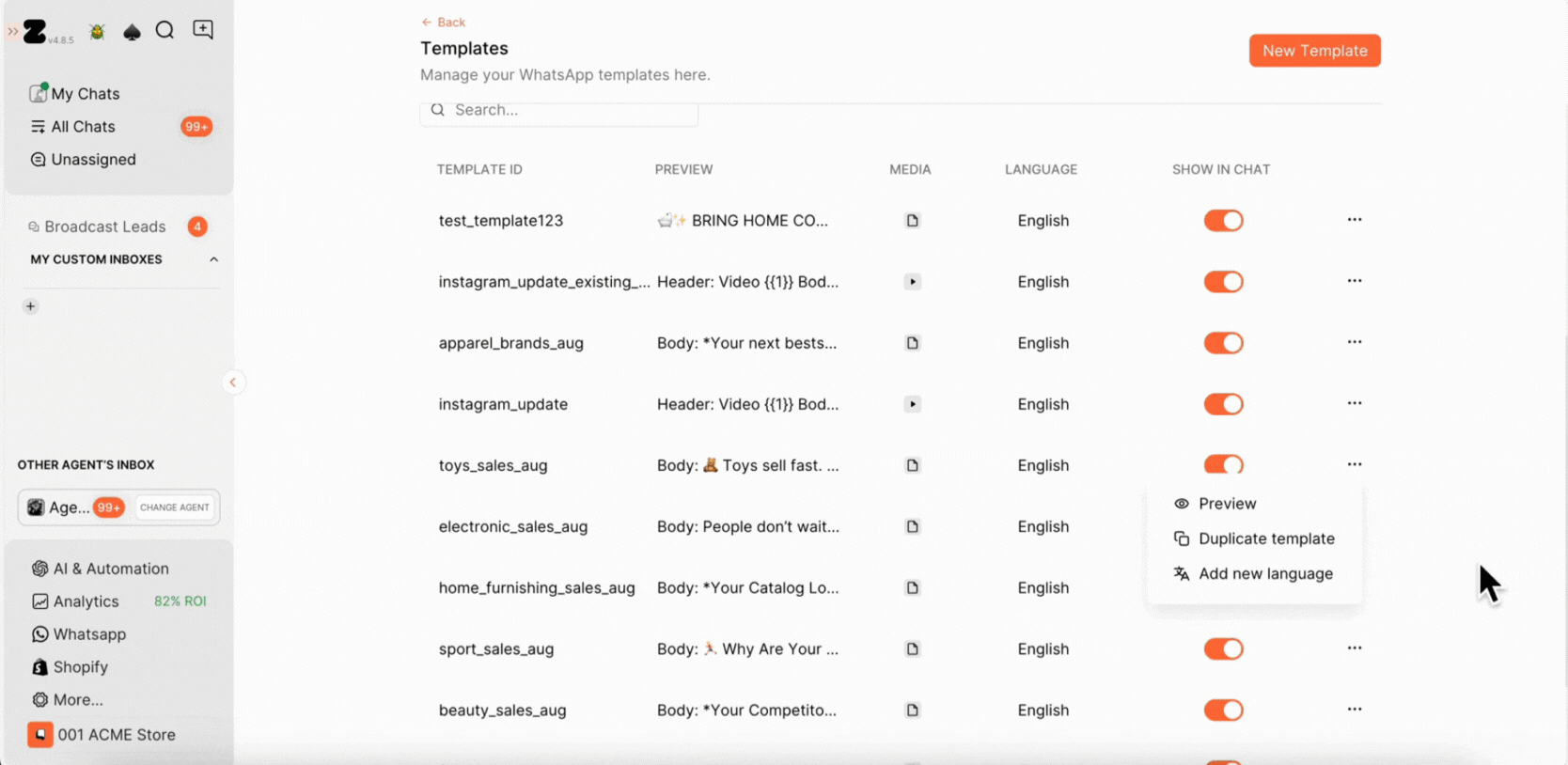The height and width of the screenshot is (765, 1568).
Task: Click the New Template button
Action: pos(1314,51)
